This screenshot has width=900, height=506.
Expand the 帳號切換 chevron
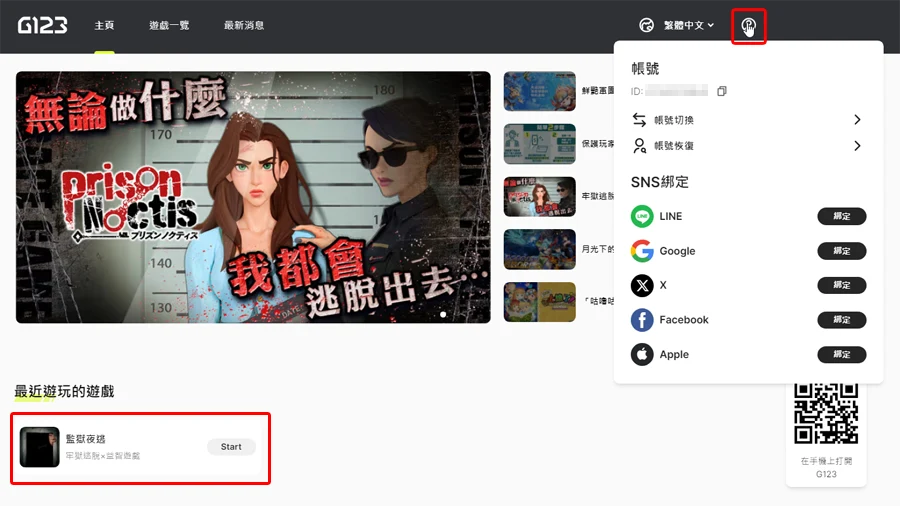(x=857, y=119)
